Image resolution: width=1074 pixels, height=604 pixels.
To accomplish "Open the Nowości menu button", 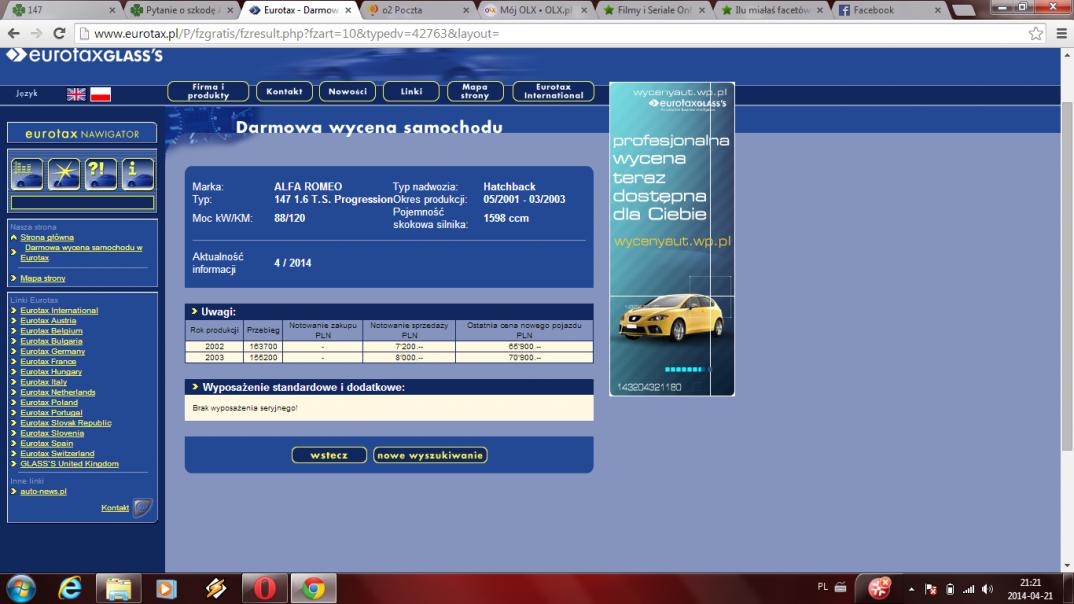I will (x=347, y=91).
